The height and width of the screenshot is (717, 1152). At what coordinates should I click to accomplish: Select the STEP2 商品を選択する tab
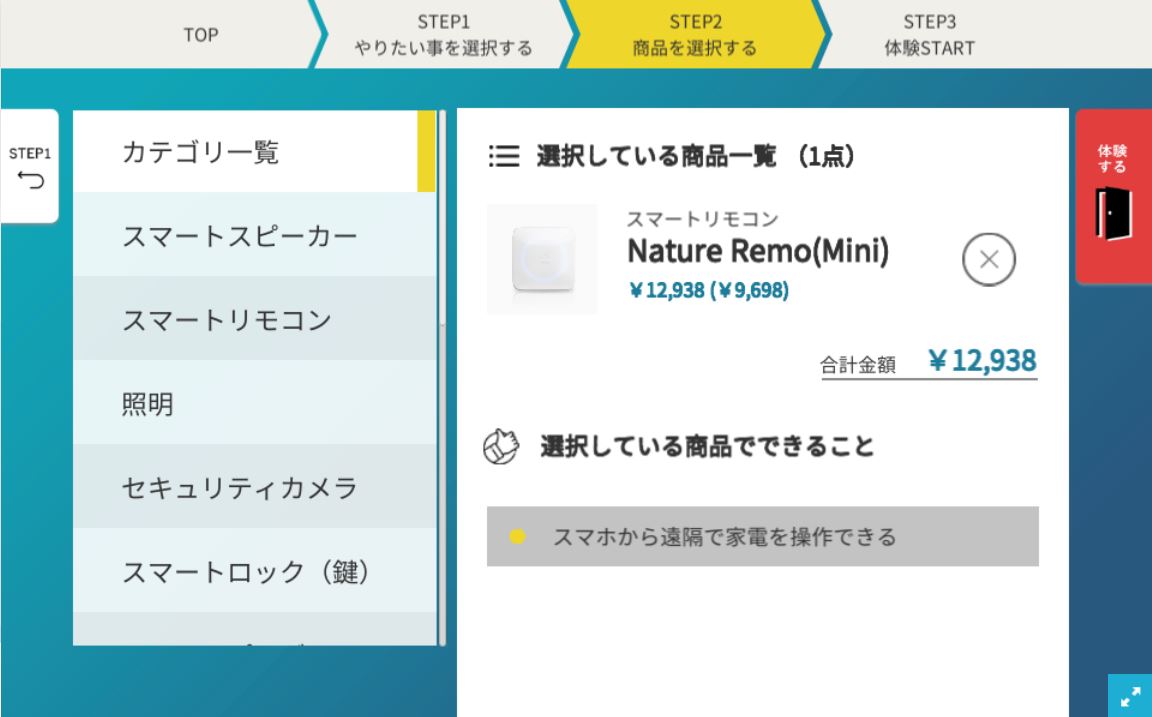click(695, 35)
